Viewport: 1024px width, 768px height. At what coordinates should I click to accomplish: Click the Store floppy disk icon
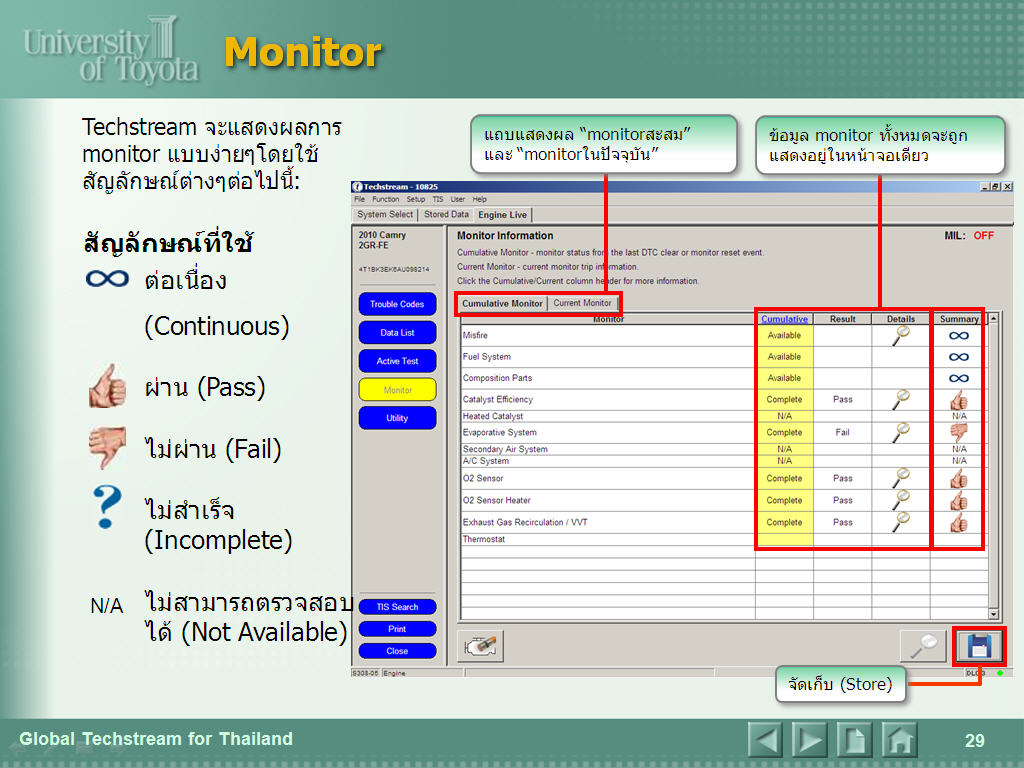979,646
